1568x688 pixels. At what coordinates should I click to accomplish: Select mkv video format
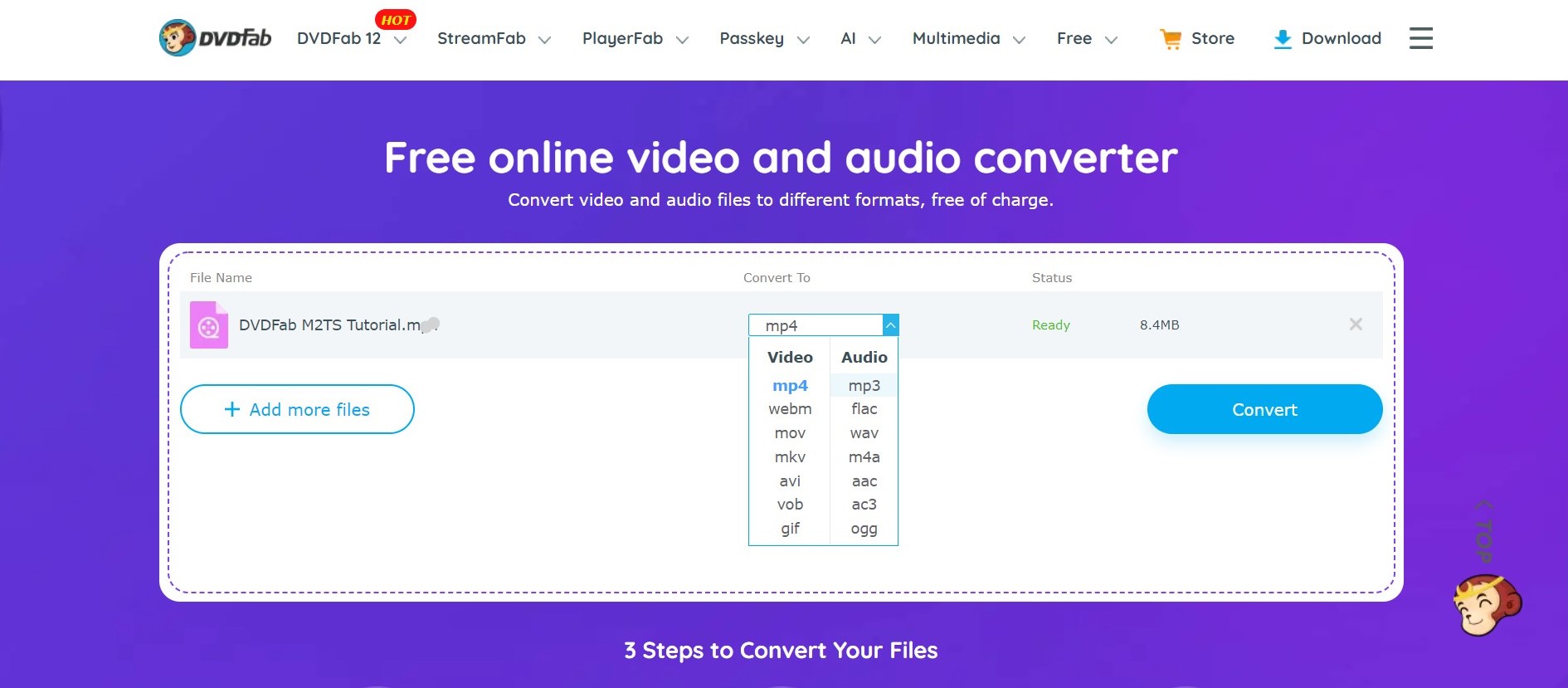point(790,457)
